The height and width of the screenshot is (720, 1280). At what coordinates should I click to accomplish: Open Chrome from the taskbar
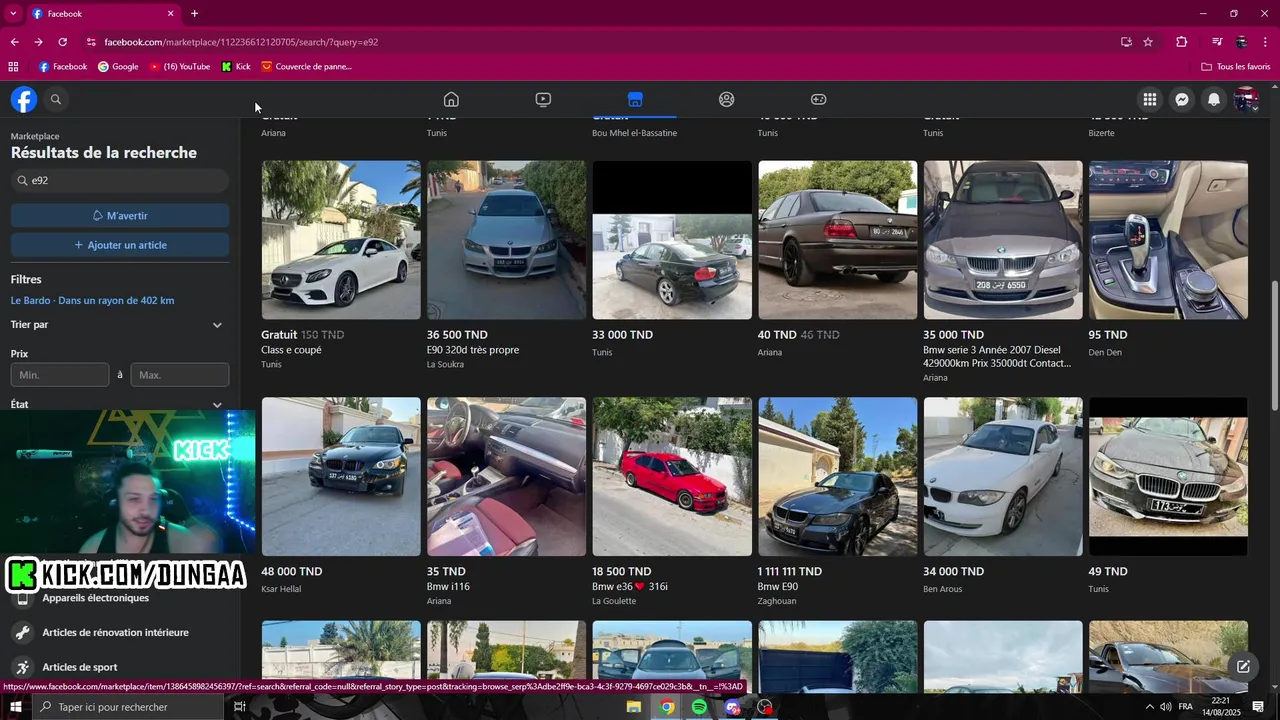coord(666,707)
